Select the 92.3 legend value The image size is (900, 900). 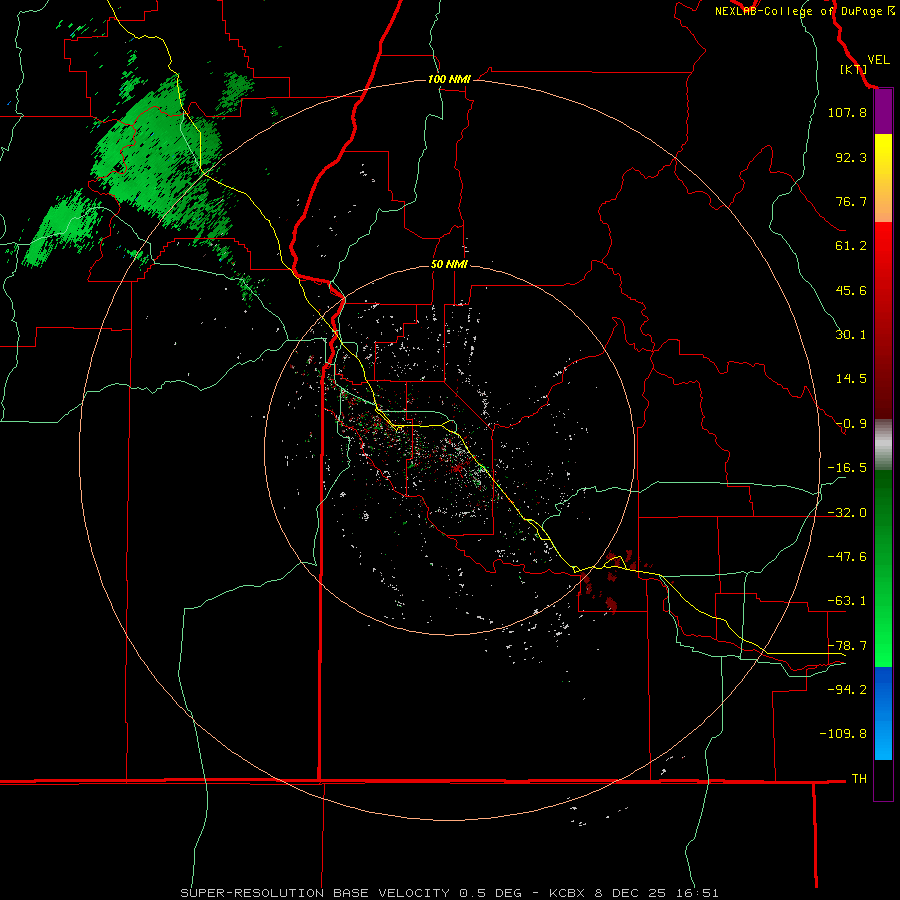851,157
